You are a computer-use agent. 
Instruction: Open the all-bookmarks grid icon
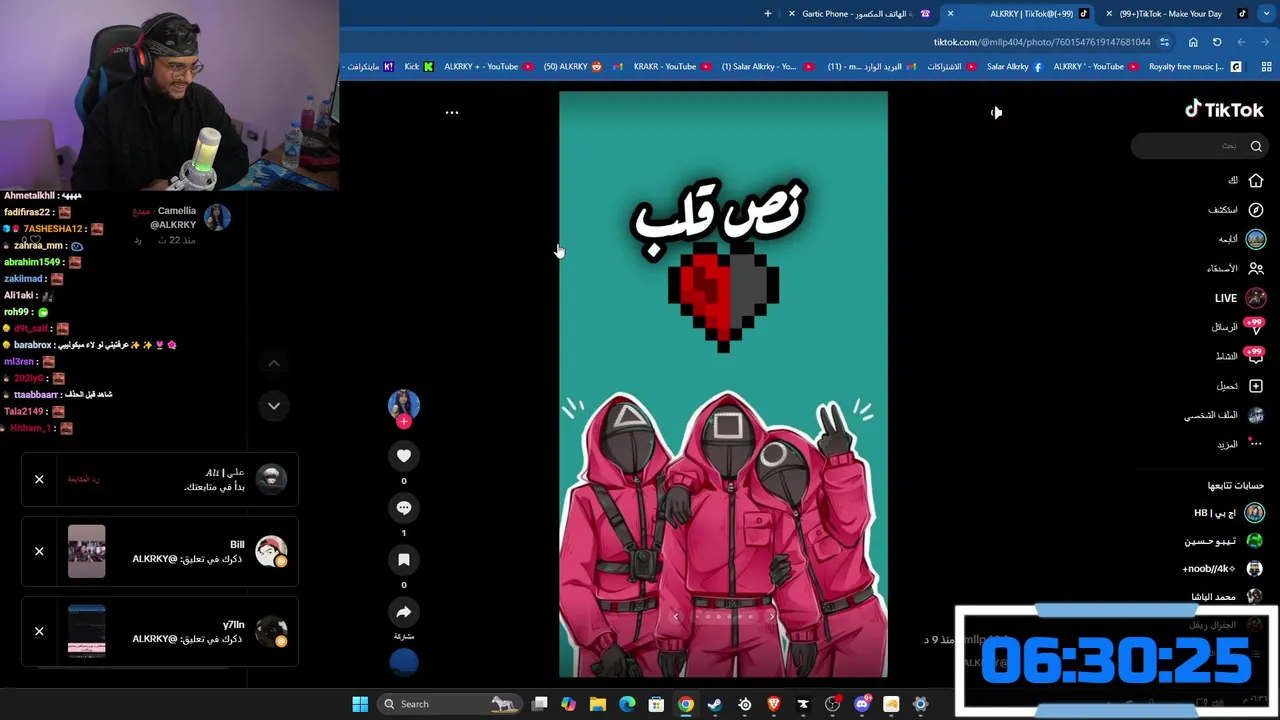[x=1266, y=67]
